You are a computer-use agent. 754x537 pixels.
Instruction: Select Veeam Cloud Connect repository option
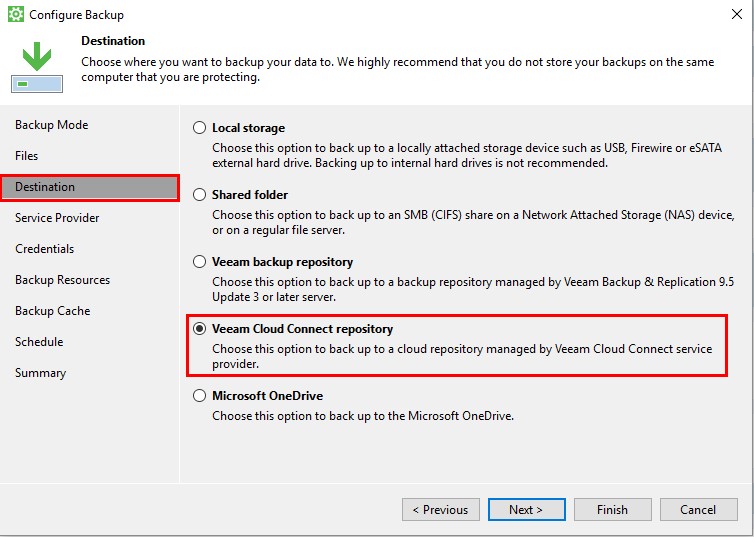pos(200,328)
